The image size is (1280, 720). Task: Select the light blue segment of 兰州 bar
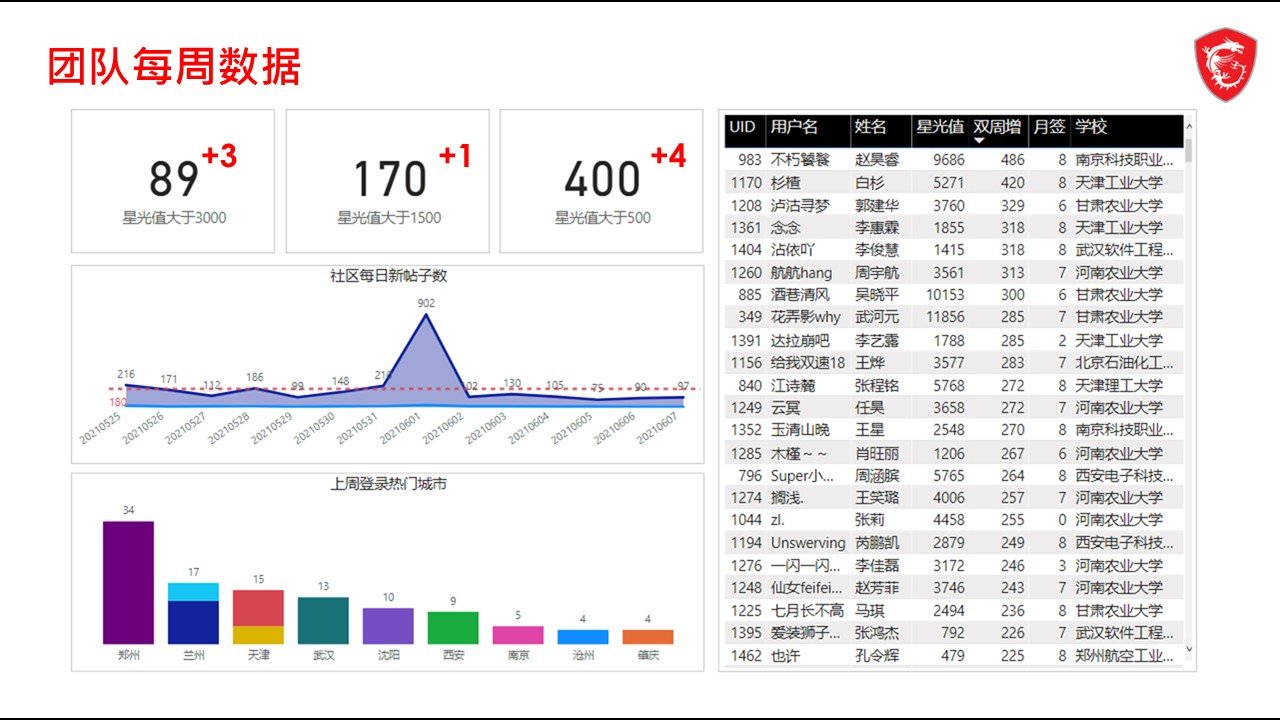coord(193,591)
